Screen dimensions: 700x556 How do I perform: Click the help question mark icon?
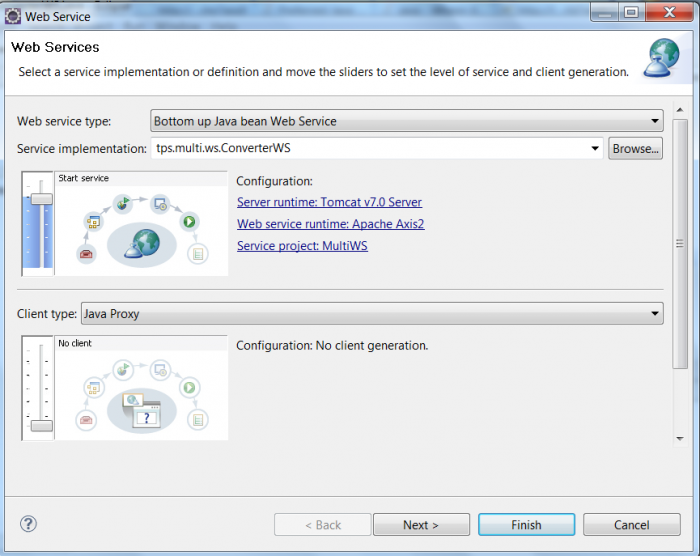click(29, 524)
